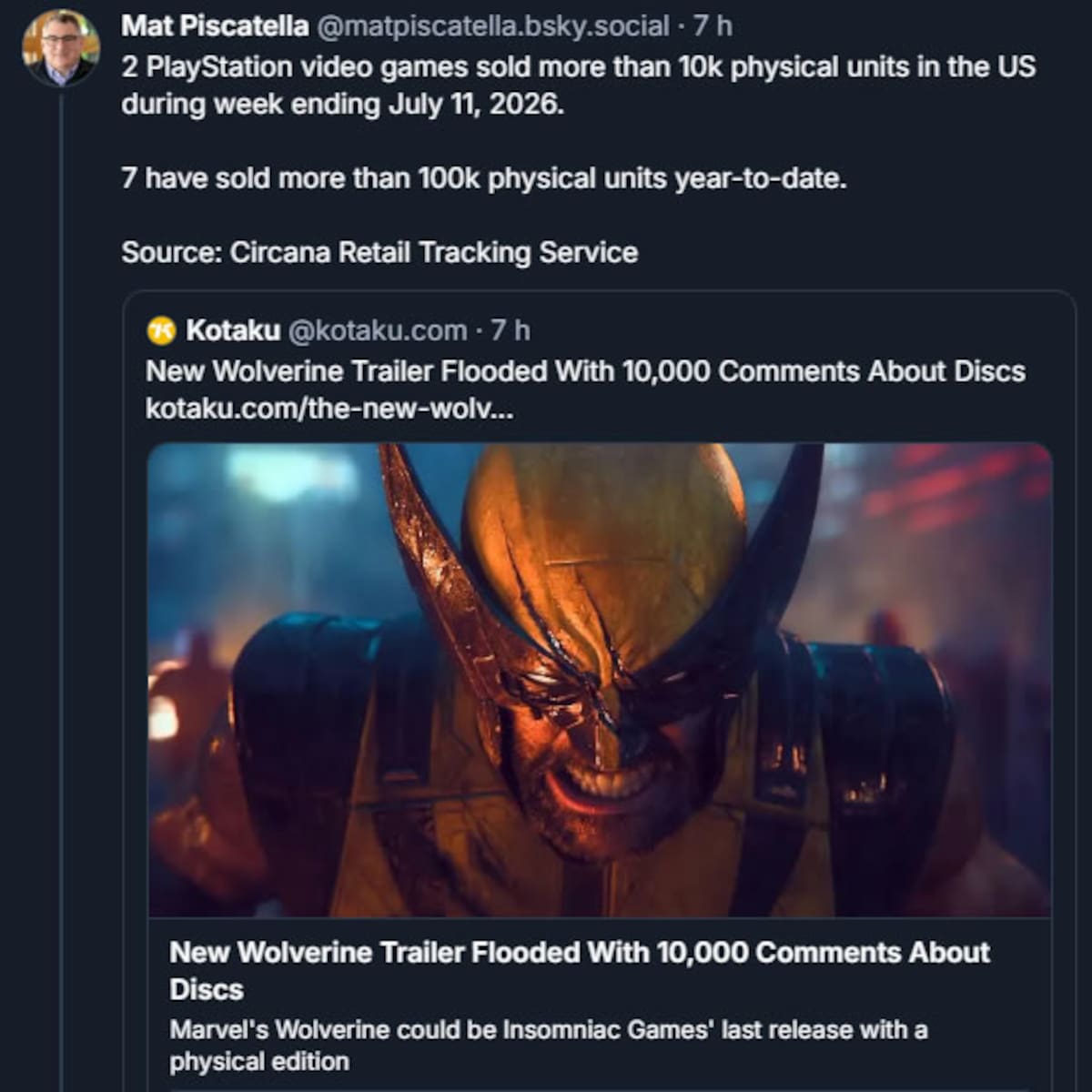Screen dimensions: 1092x1092
Task: Click the quoted post's text above the kotaku.com link
Action: [x=585, y=371]
